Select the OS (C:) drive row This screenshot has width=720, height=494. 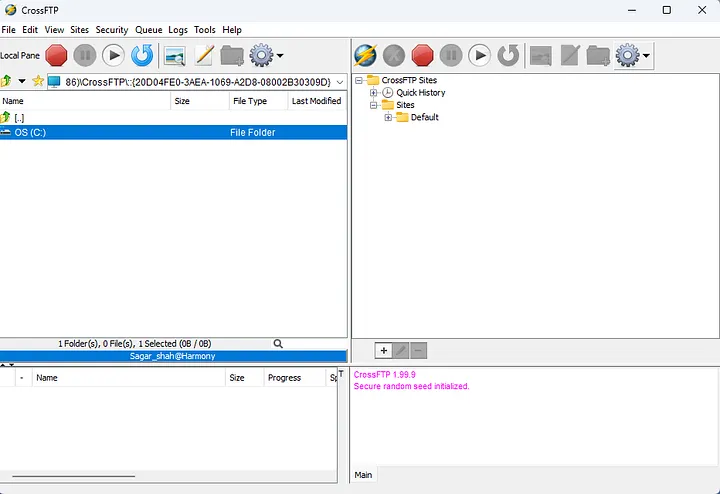[174, 132]
